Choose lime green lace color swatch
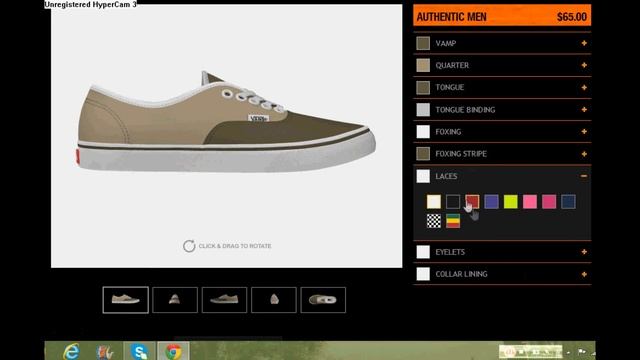Viewport: 640px width, 360px height. pyautogui.click(x=511, y=202)
